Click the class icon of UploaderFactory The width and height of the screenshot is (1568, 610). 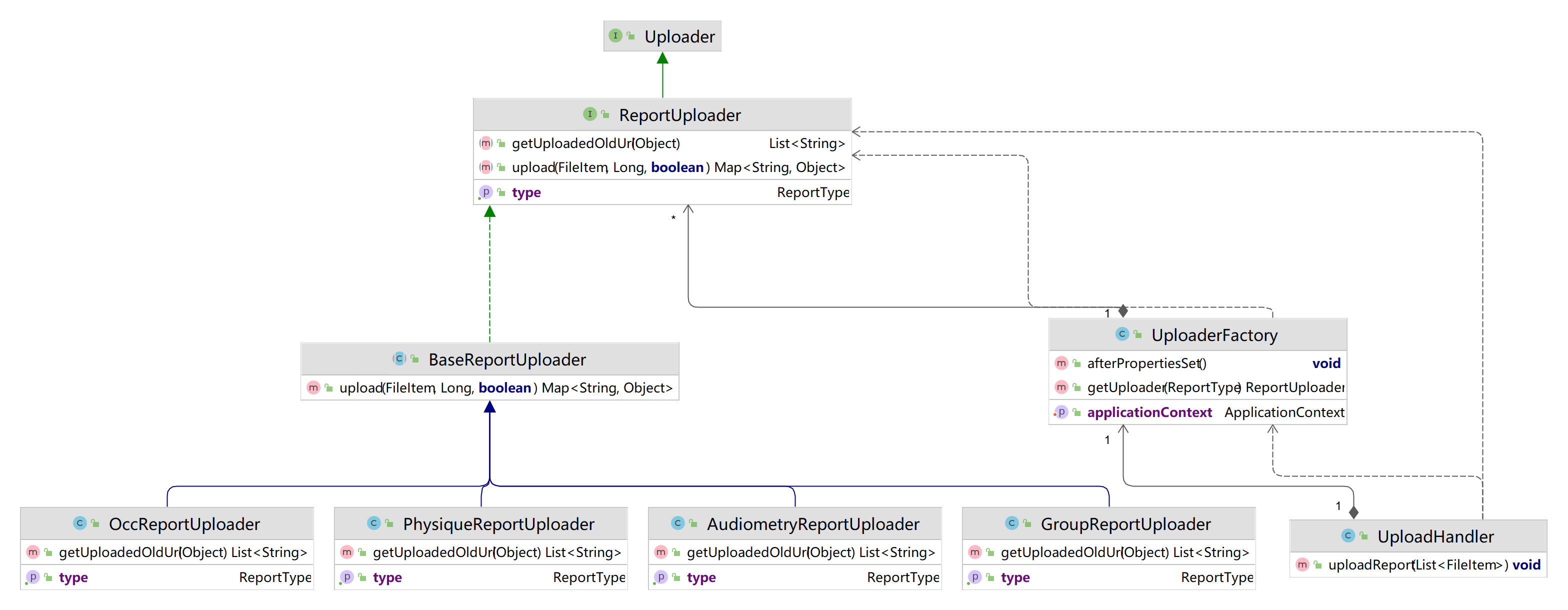[1122, 333]
